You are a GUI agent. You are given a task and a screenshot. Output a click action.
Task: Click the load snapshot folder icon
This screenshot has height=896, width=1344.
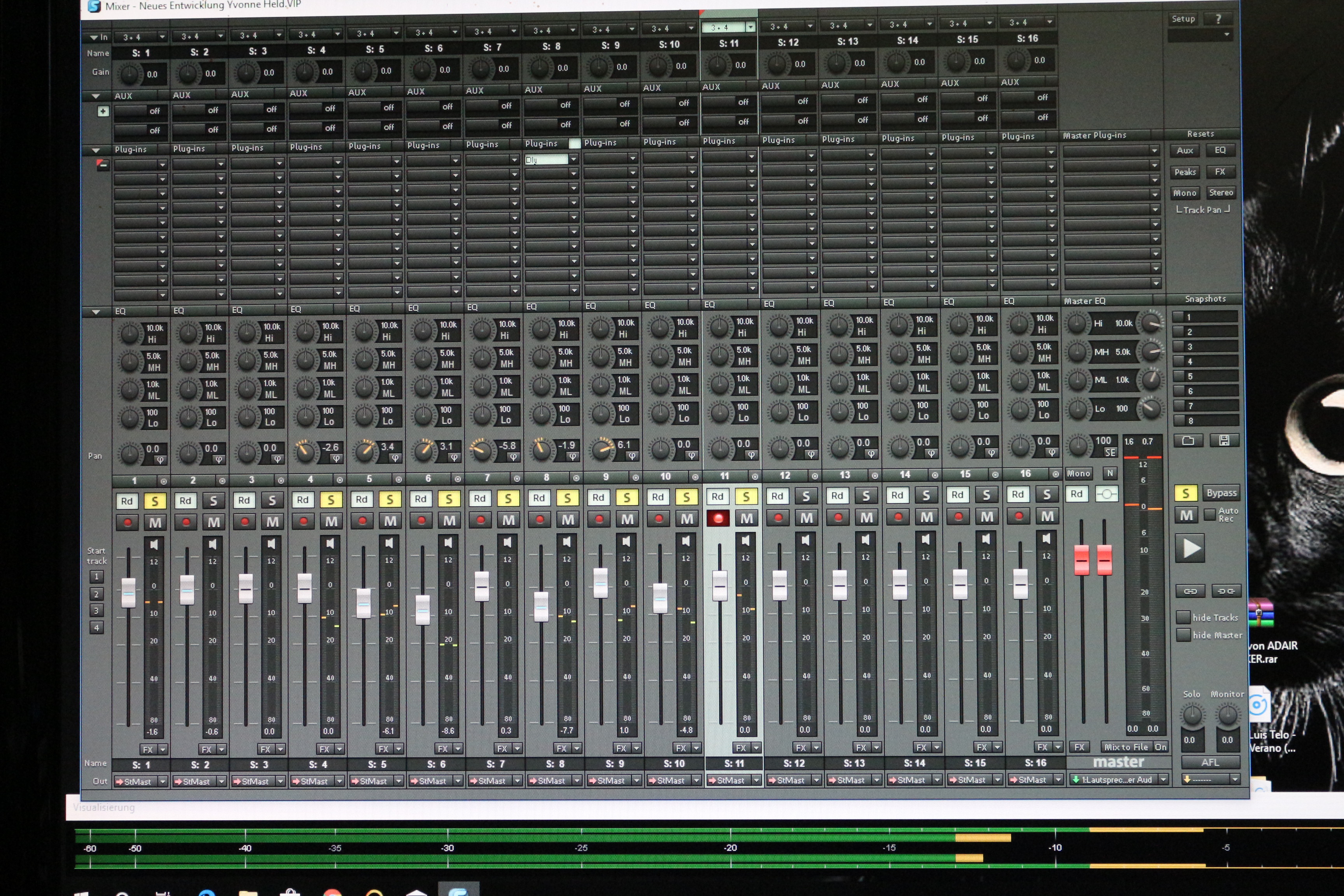click(x=1188, y=441)
